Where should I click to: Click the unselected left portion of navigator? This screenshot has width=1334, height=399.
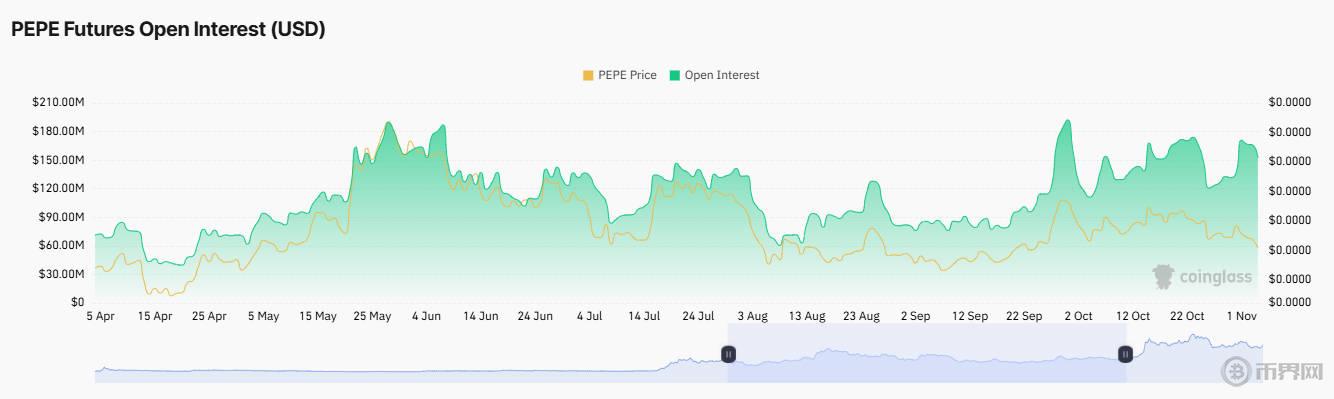[x=411, y=353]
